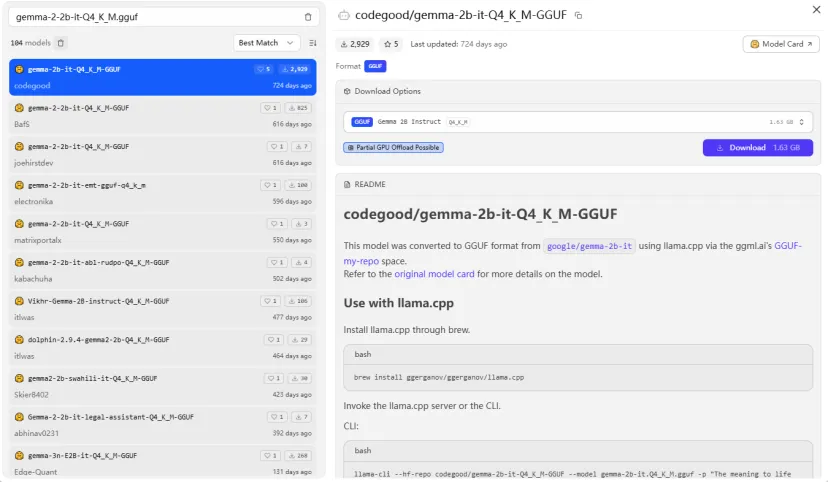
Task: Select the matrixportalx gemma-2-2b-it result
Action: pos(163,231)
